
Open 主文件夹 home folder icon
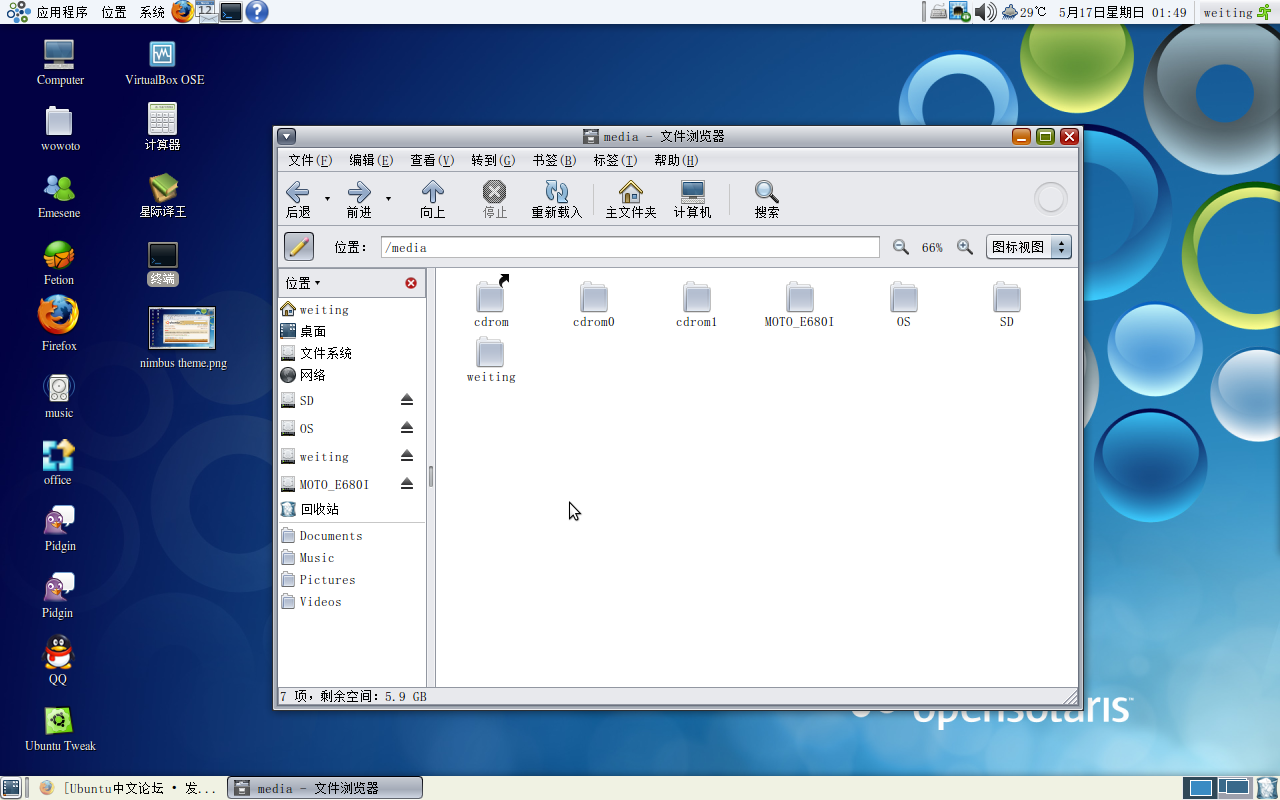coord(631,199)
